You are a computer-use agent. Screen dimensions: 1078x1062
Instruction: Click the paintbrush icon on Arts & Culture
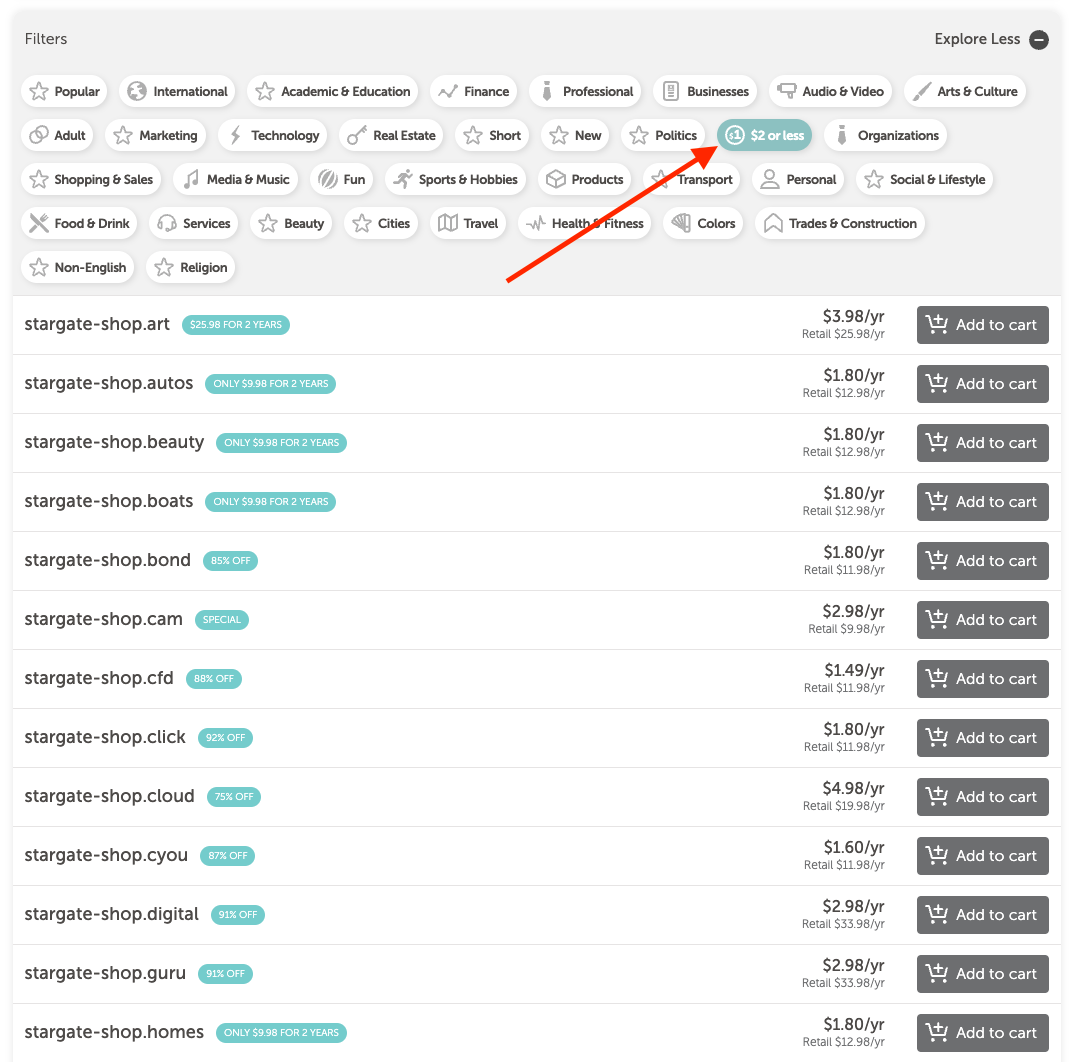click(x=922, y=91)
